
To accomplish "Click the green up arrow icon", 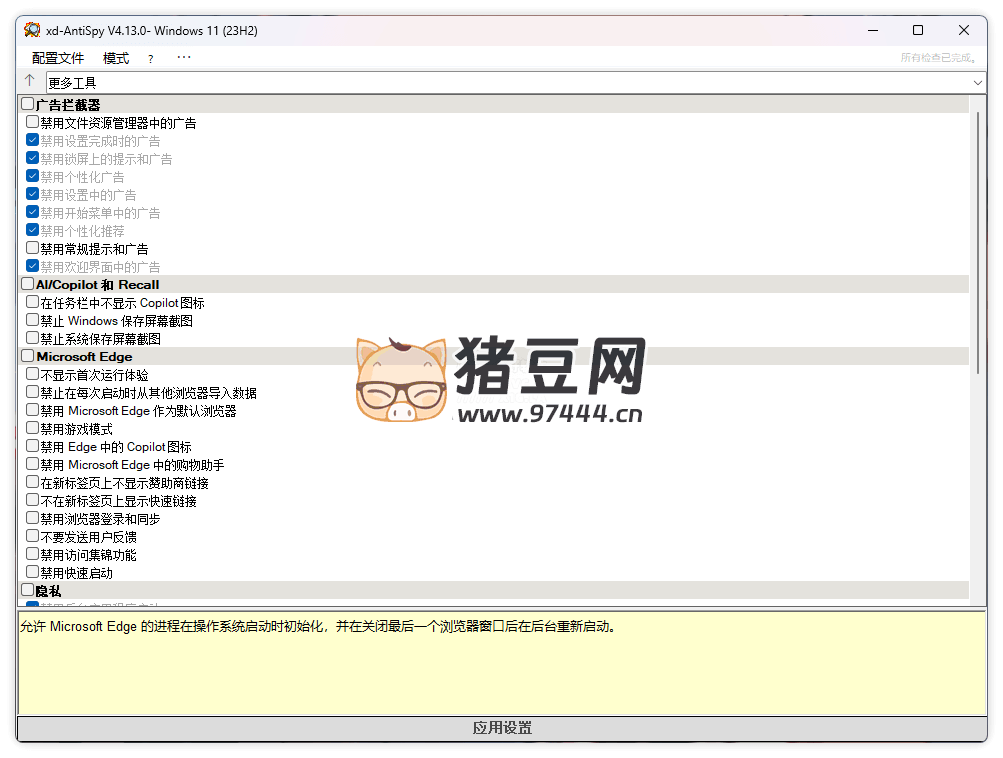I will 30,81.
